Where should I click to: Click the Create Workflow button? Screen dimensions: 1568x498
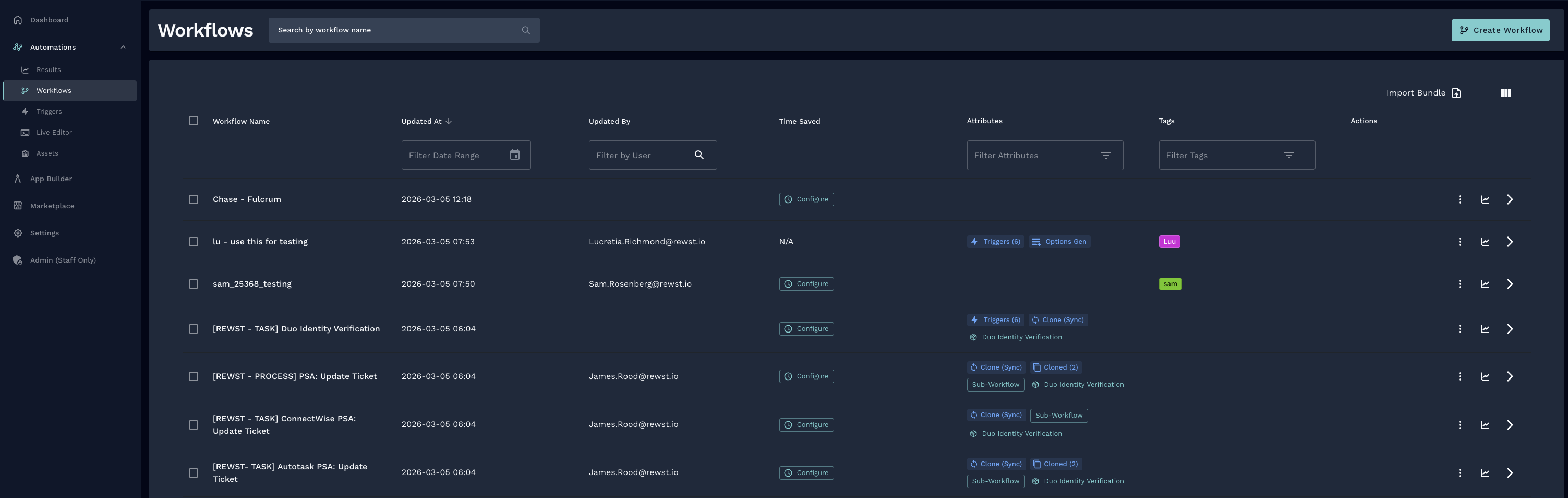click(x=1500, y=30)
